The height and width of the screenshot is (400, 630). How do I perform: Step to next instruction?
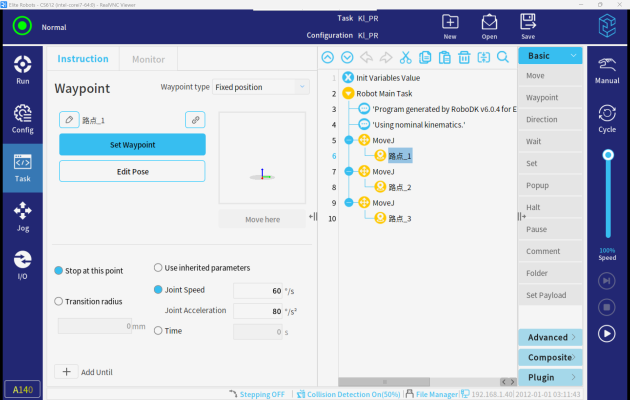[606, 281]
